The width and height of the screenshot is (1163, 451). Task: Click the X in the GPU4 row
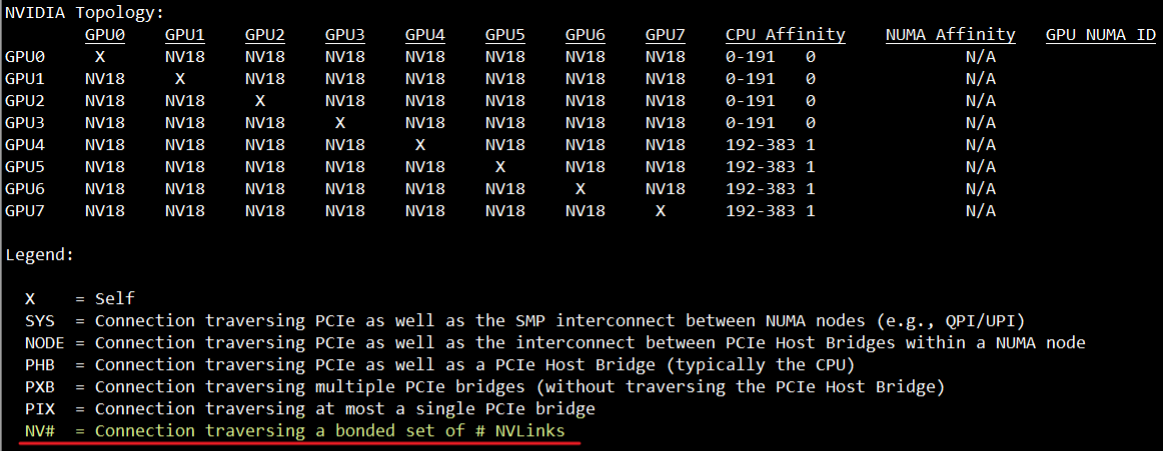click(x=420, y=145)
